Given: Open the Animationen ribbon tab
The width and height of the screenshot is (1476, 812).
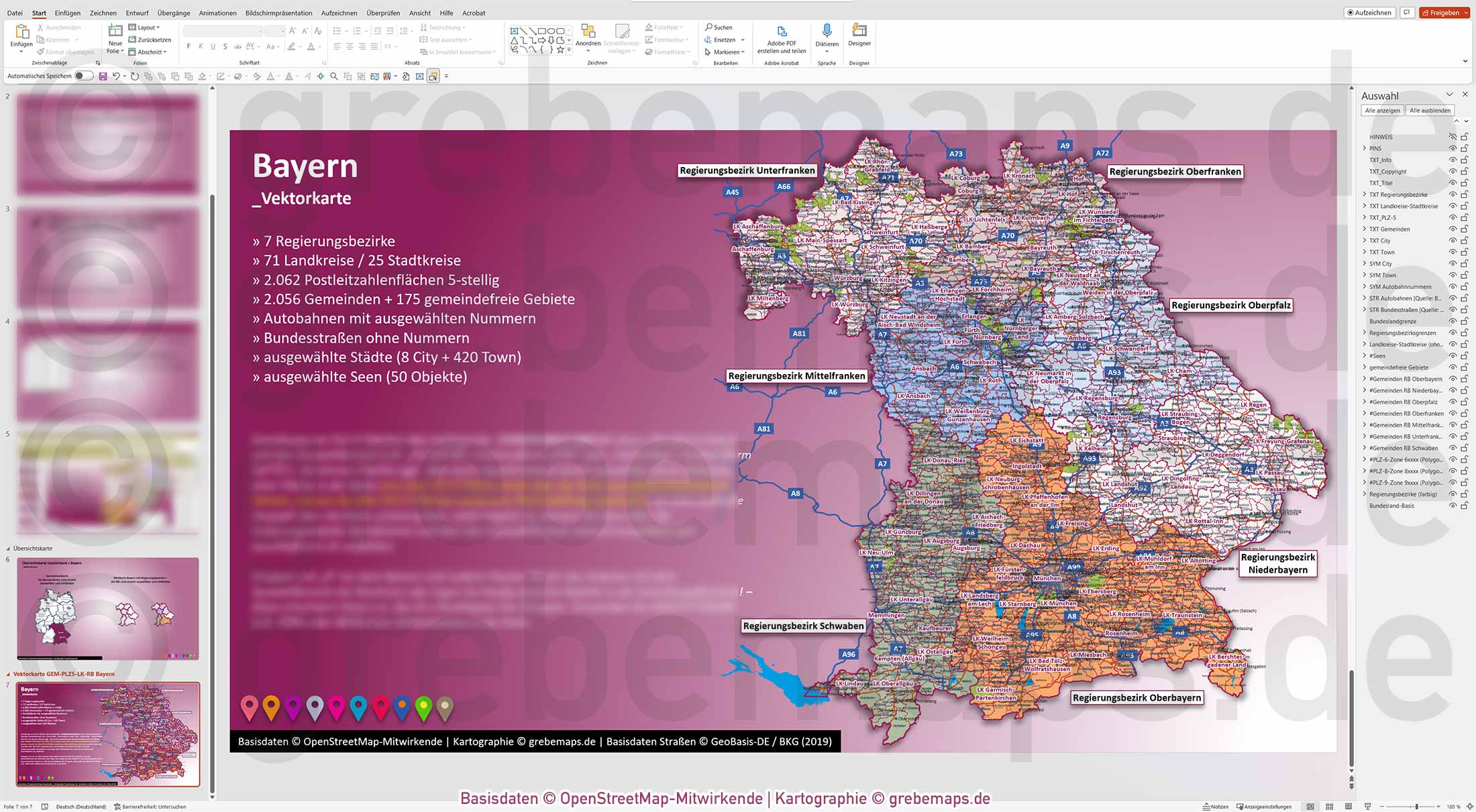Looking at the screenshot, I should pyautogui.click(x=217, y=13).
